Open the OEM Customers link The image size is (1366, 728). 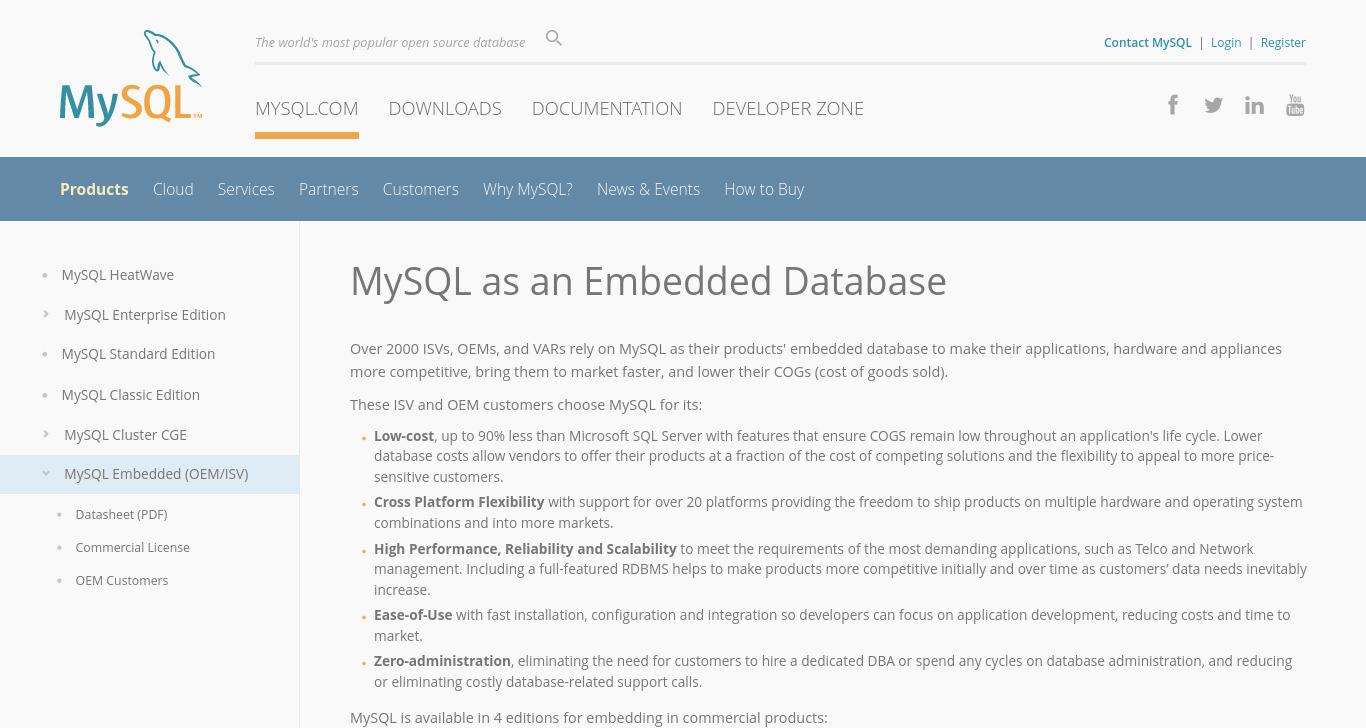(x=122, y=580)
